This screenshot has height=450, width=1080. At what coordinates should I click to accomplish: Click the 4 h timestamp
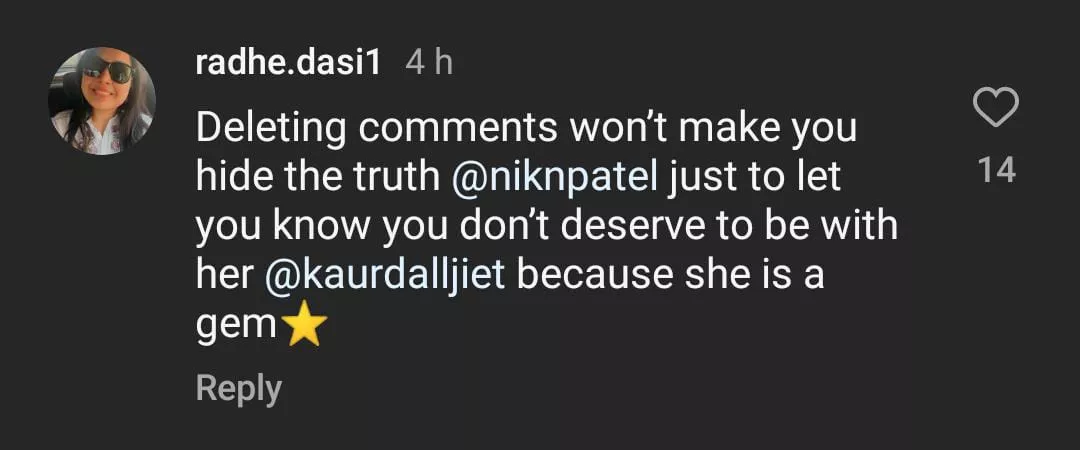(429, 64)
